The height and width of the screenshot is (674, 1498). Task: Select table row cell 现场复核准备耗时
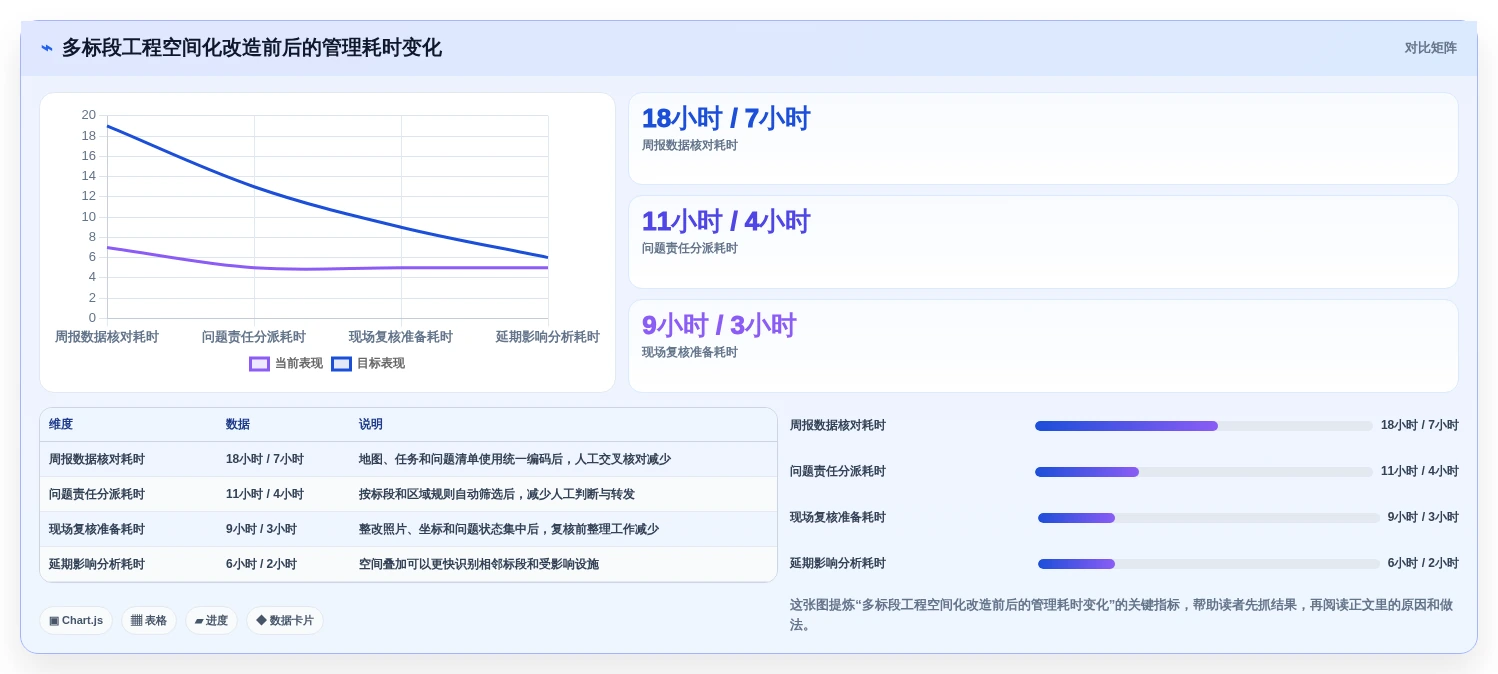tap(97, 530)
